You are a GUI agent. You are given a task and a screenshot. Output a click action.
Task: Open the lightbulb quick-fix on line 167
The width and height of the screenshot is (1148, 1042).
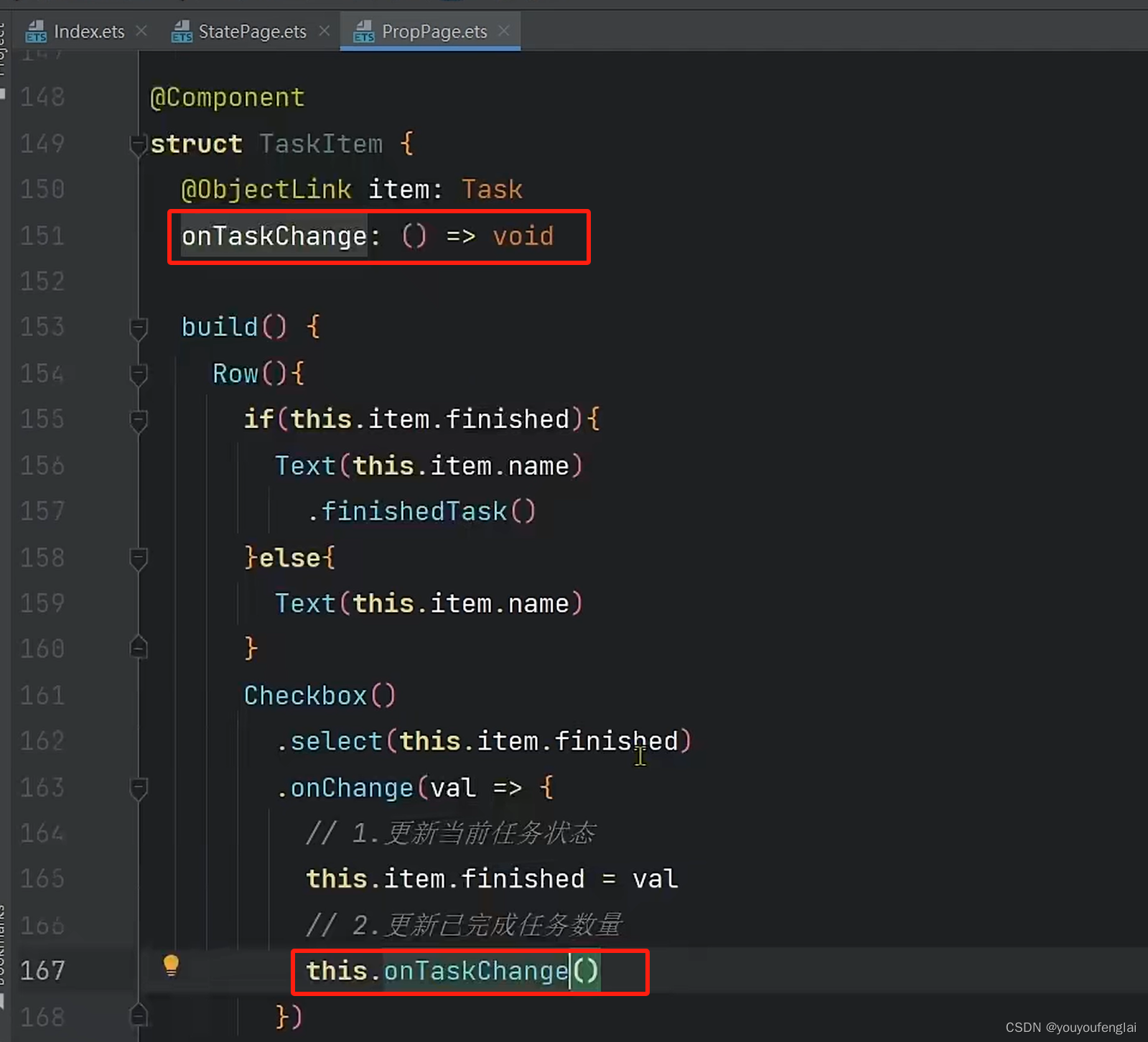171,965
